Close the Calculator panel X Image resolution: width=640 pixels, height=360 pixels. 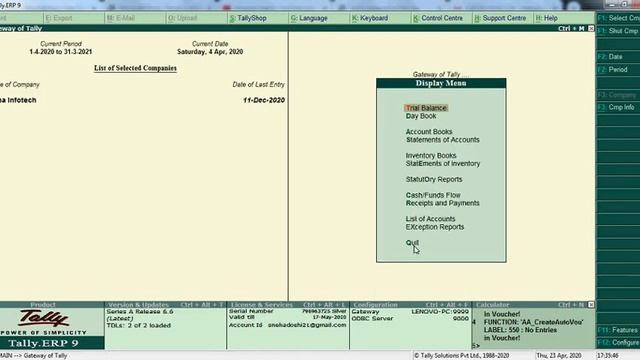pyautogui.click(x=591, y=304)
